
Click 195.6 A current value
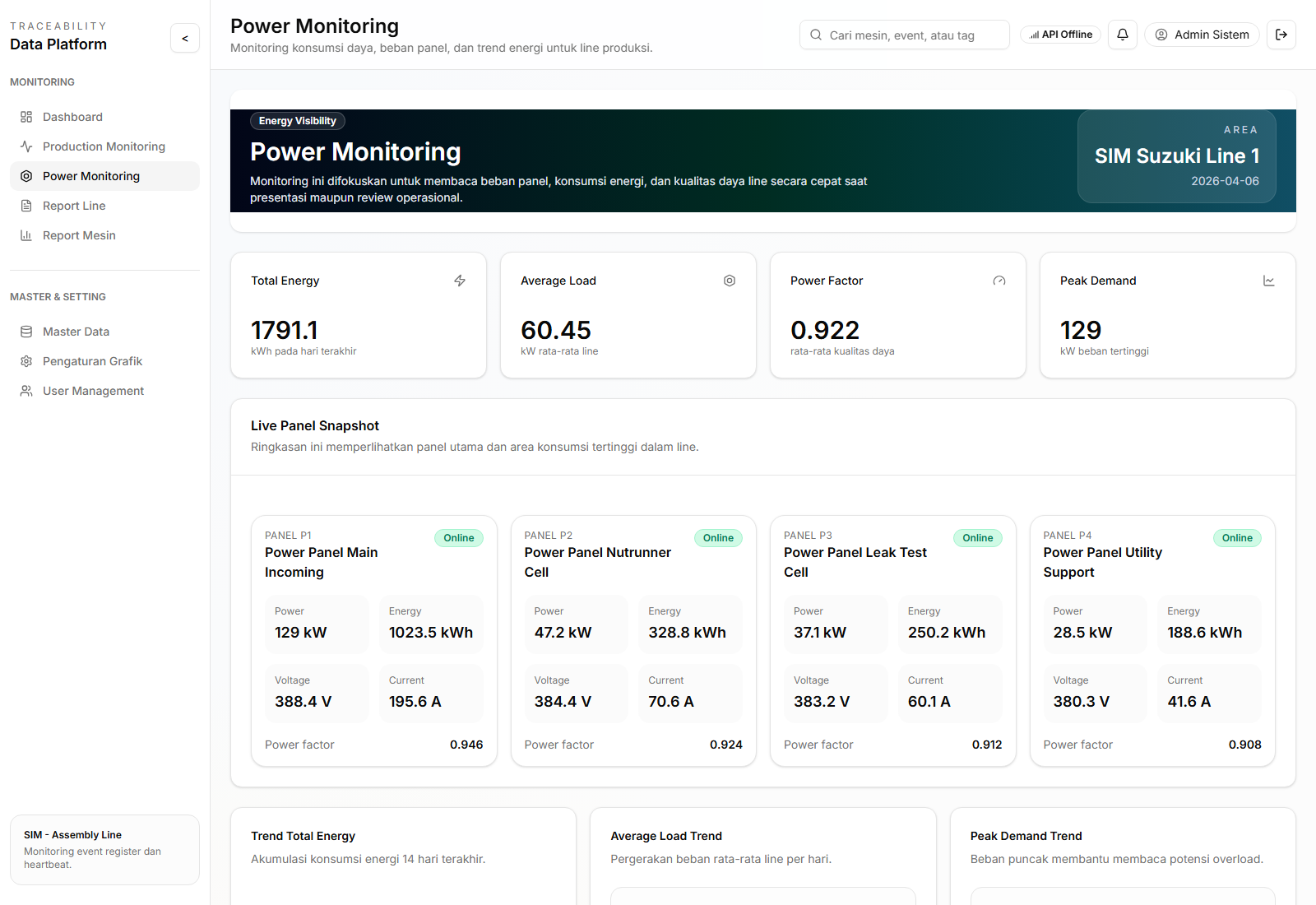click(415, 702)
